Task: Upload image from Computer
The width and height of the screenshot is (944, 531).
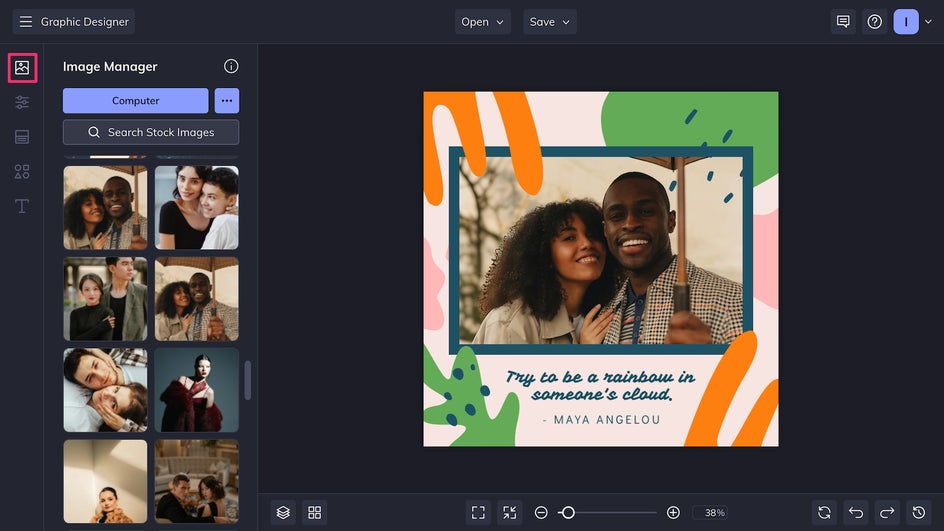Action: click(x=135, y=101)
